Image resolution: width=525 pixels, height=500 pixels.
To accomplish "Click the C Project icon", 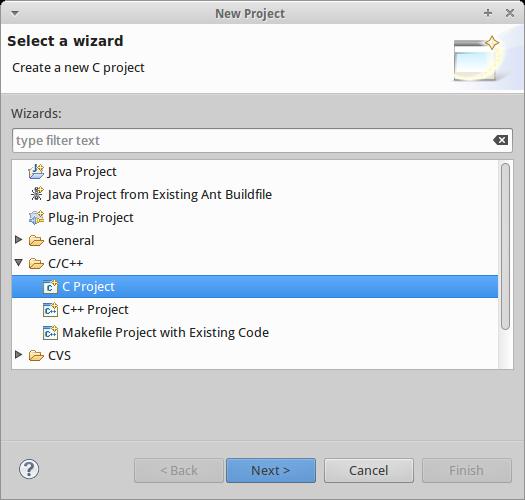I will (x=50, y=287).
